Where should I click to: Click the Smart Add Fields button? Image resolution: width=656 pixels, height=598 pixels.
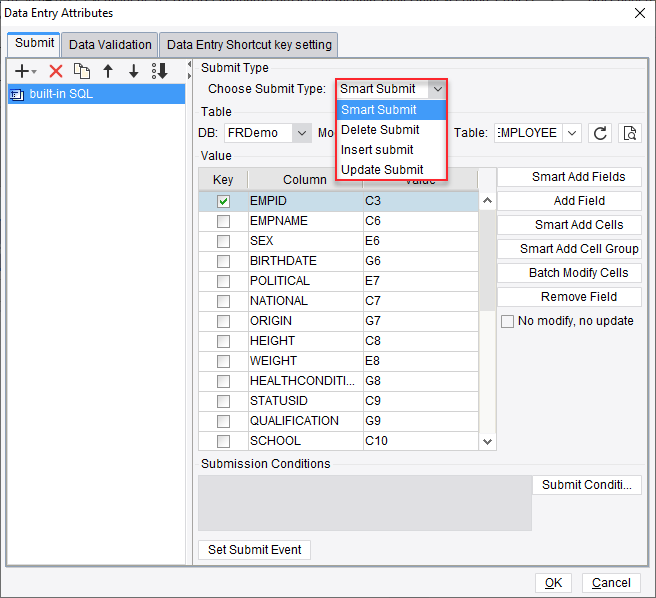(569, 177)
